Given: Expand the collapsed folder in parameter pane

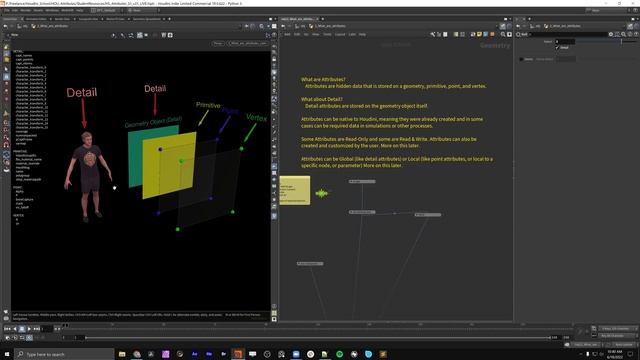Looking at the screenshot, I should (521, 59).
